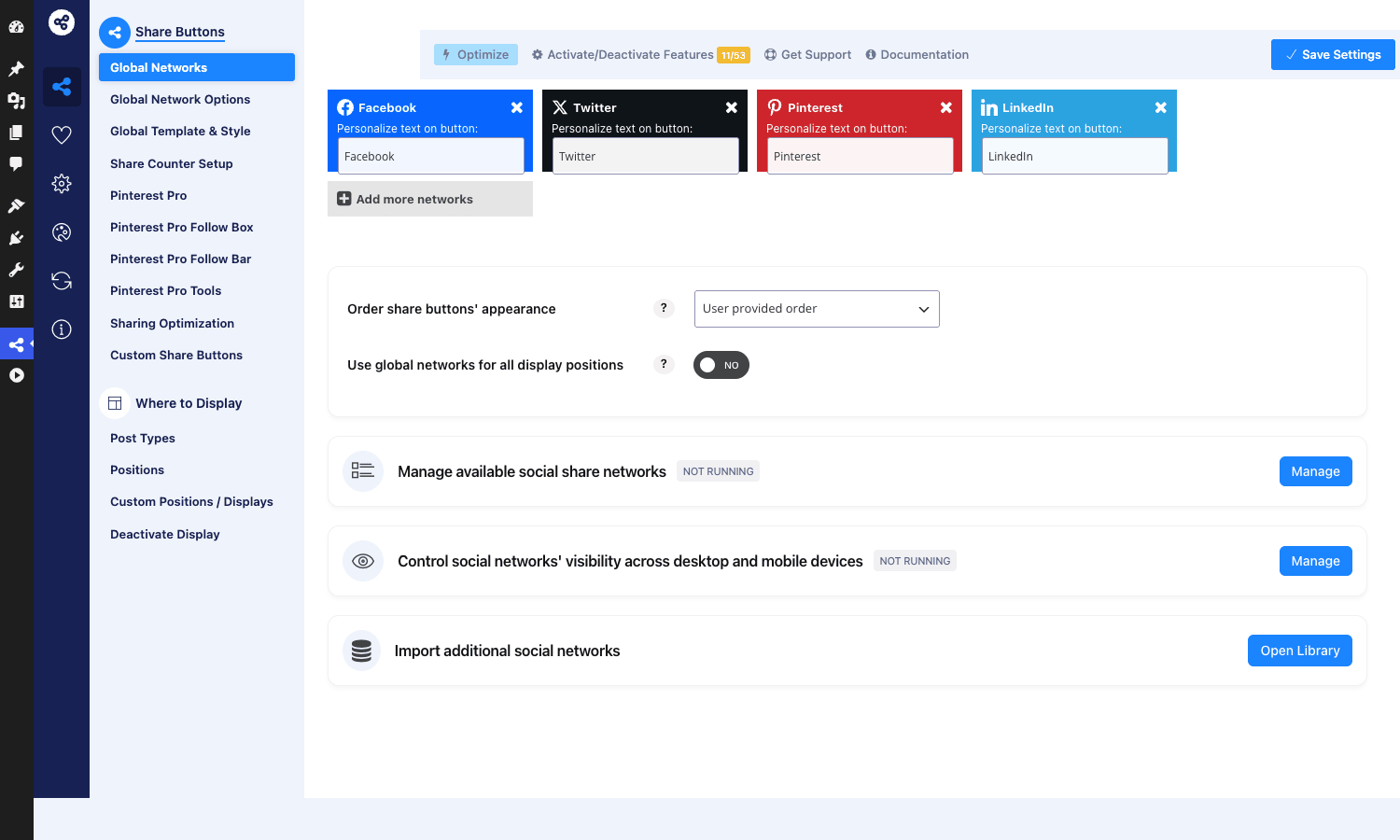Open the Comments bubble icon

pos(16,164)
